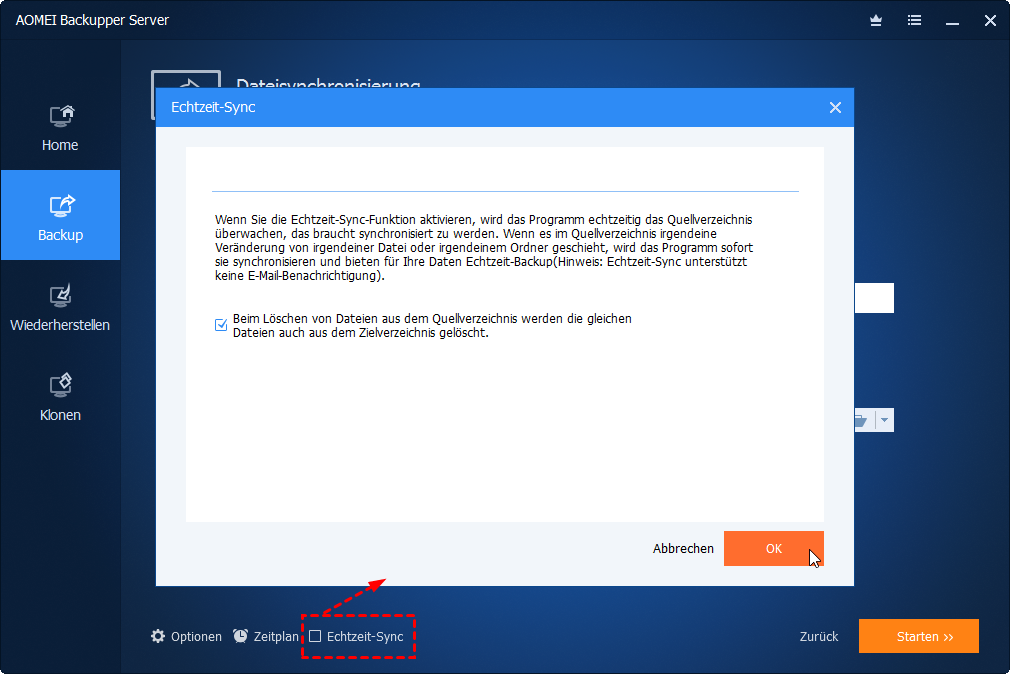Click the Echtzeit-Sync dialog title
Viewport: 1010px width, 674px height.
tap(213, 108)
